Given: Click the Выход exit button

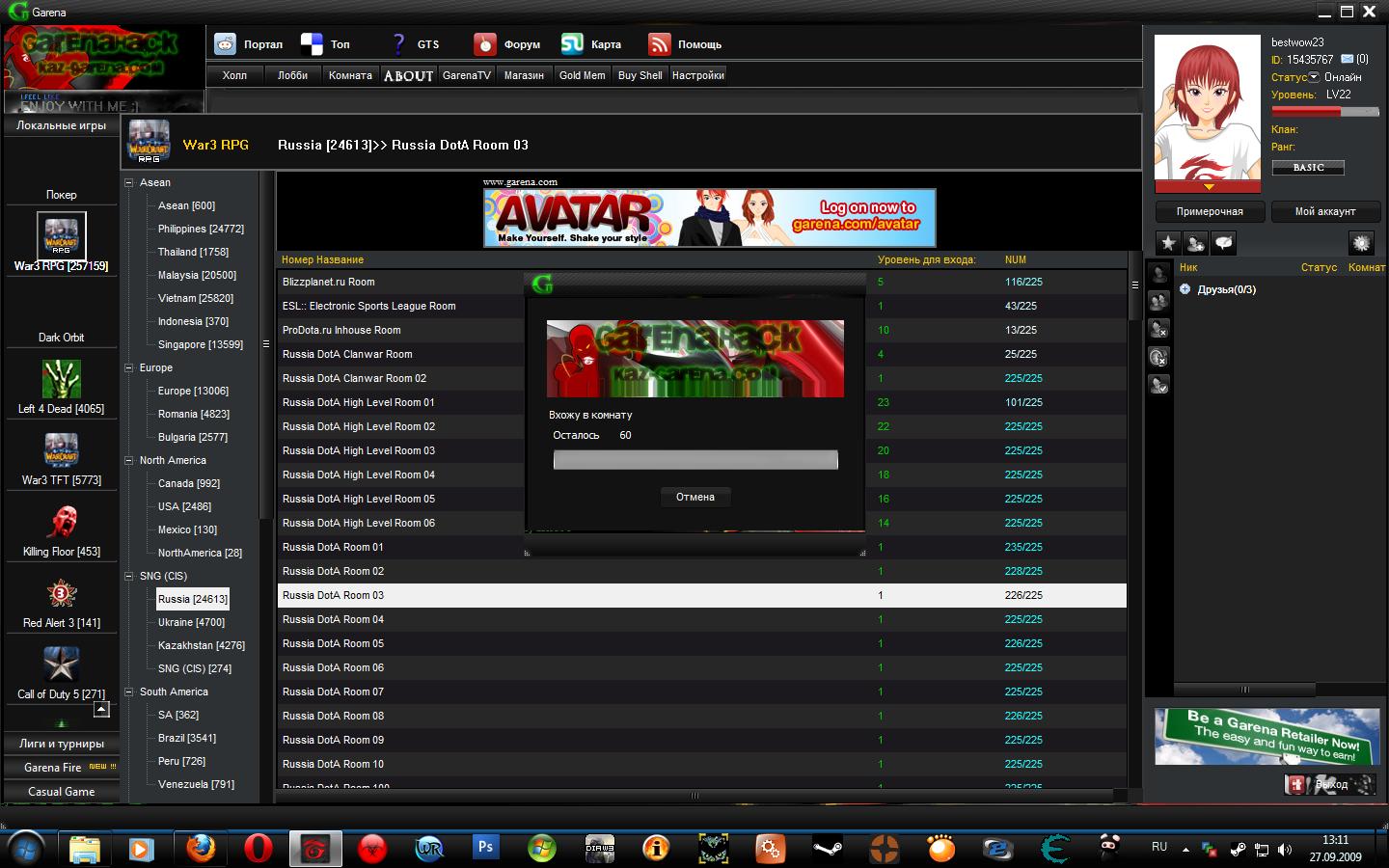Looking at the screenshot, I should pyautogui.click(x=1330, y=784).
